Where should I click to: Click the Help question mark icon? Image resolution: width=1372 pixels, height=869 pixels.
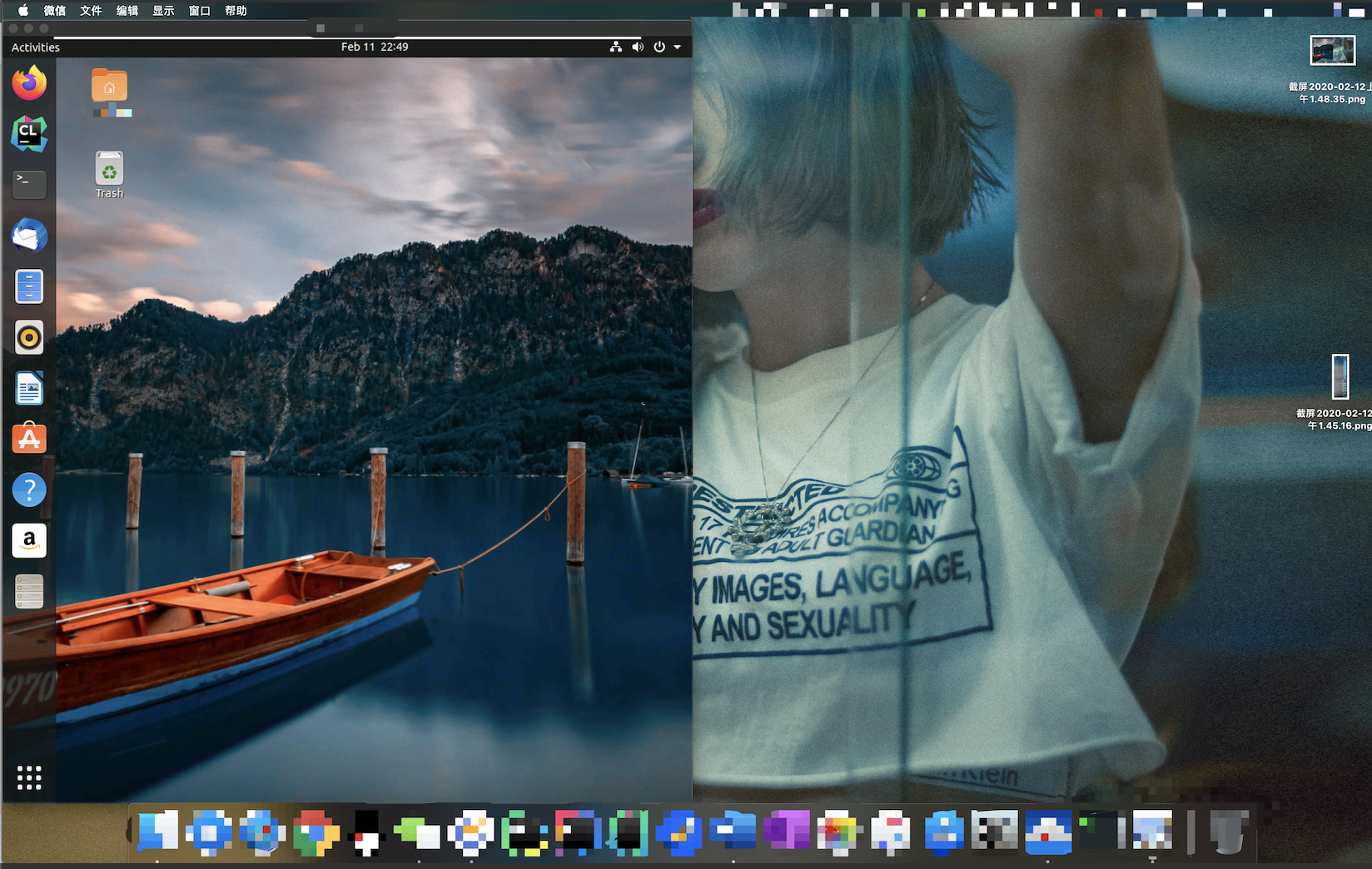[29, 489]
